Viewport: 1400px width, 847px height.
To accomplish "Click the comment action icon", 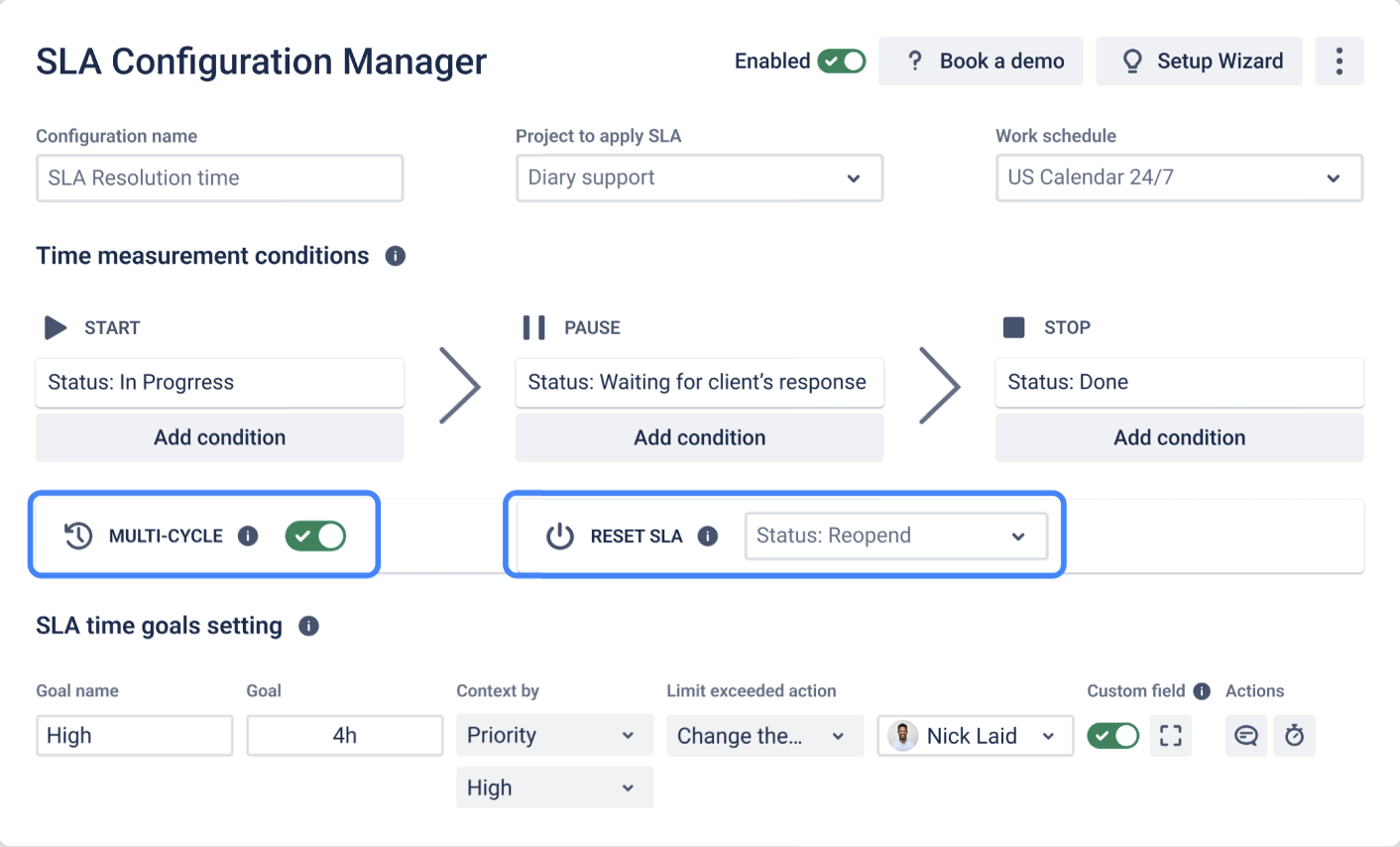I will [x=1246, y=735].
